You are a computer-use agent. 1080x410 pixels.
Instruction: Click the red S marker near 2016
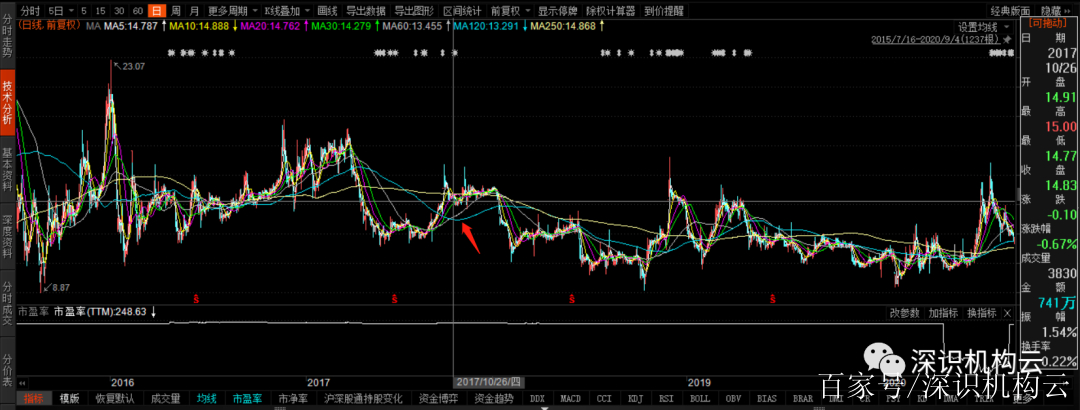196,298
